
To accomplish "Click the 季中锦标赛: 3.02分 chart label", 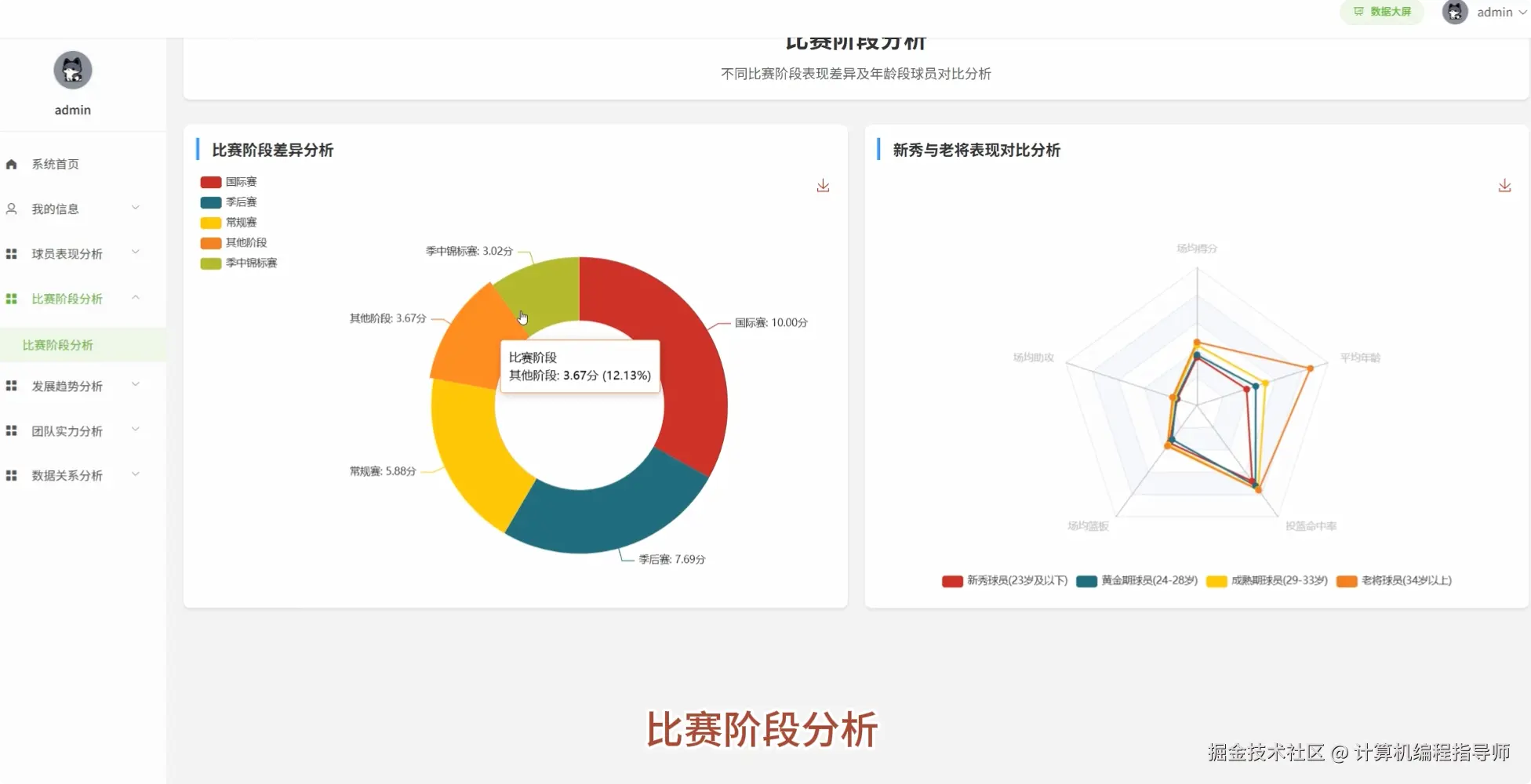I will pyautogui.click(x=469, y=251).
